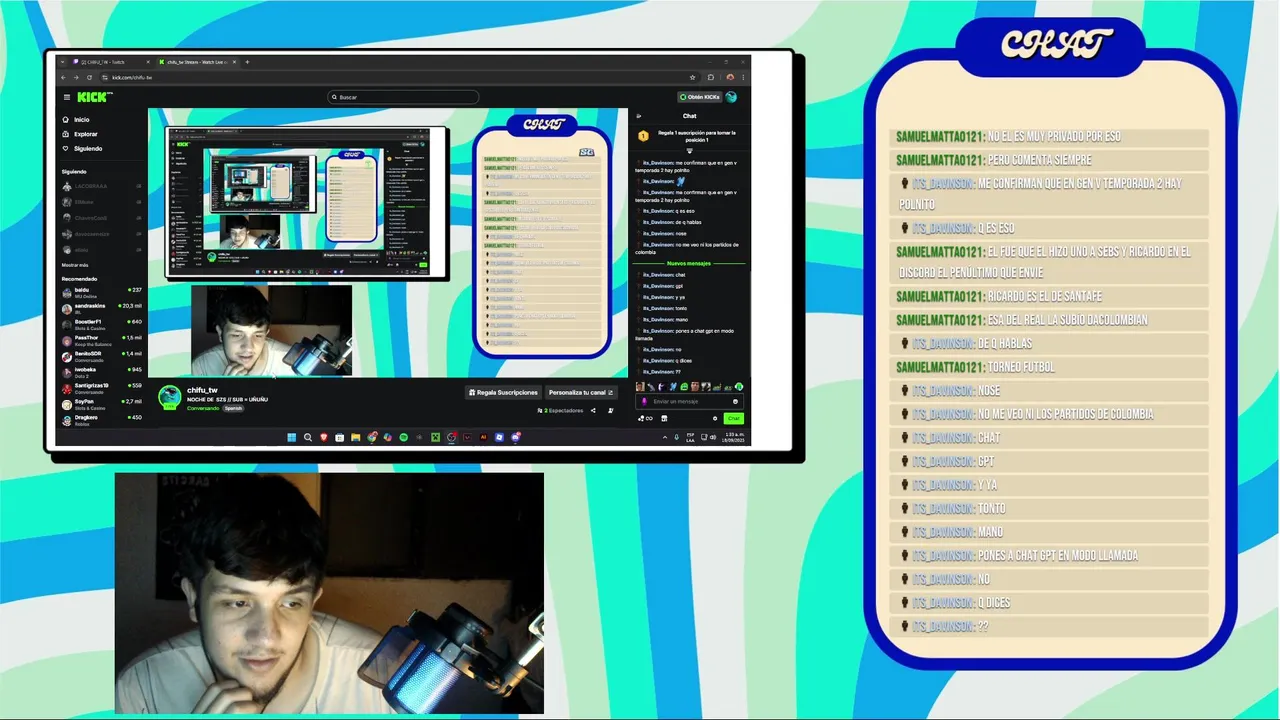Open the emoji picker in the message box
The width and height of the screenshot is (1280, 720).
tap(735, 401)
